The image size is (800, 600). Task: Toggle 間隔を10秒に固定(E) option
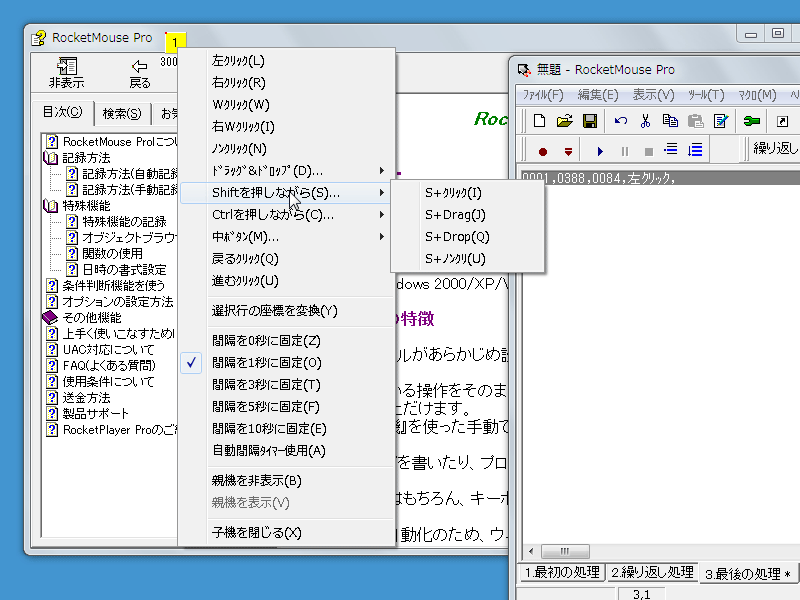[x=287, y=429]
